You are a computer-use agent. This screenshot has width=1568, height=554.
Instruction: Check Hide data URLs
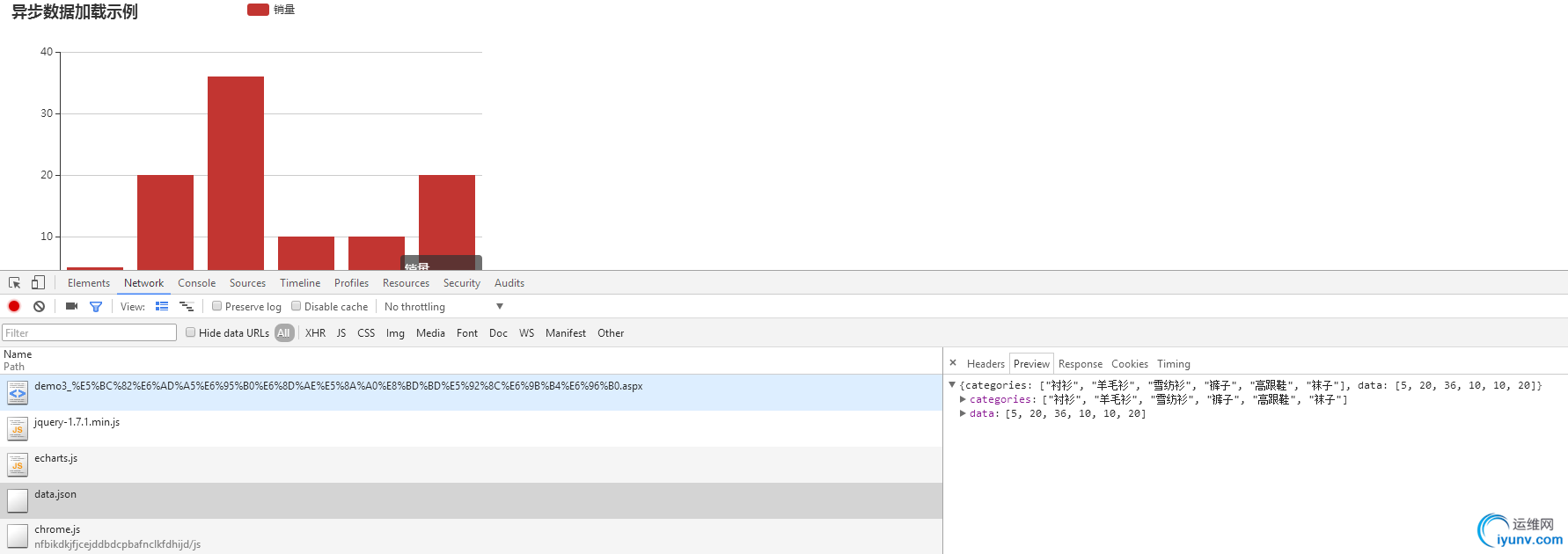[x=190, y=332]
